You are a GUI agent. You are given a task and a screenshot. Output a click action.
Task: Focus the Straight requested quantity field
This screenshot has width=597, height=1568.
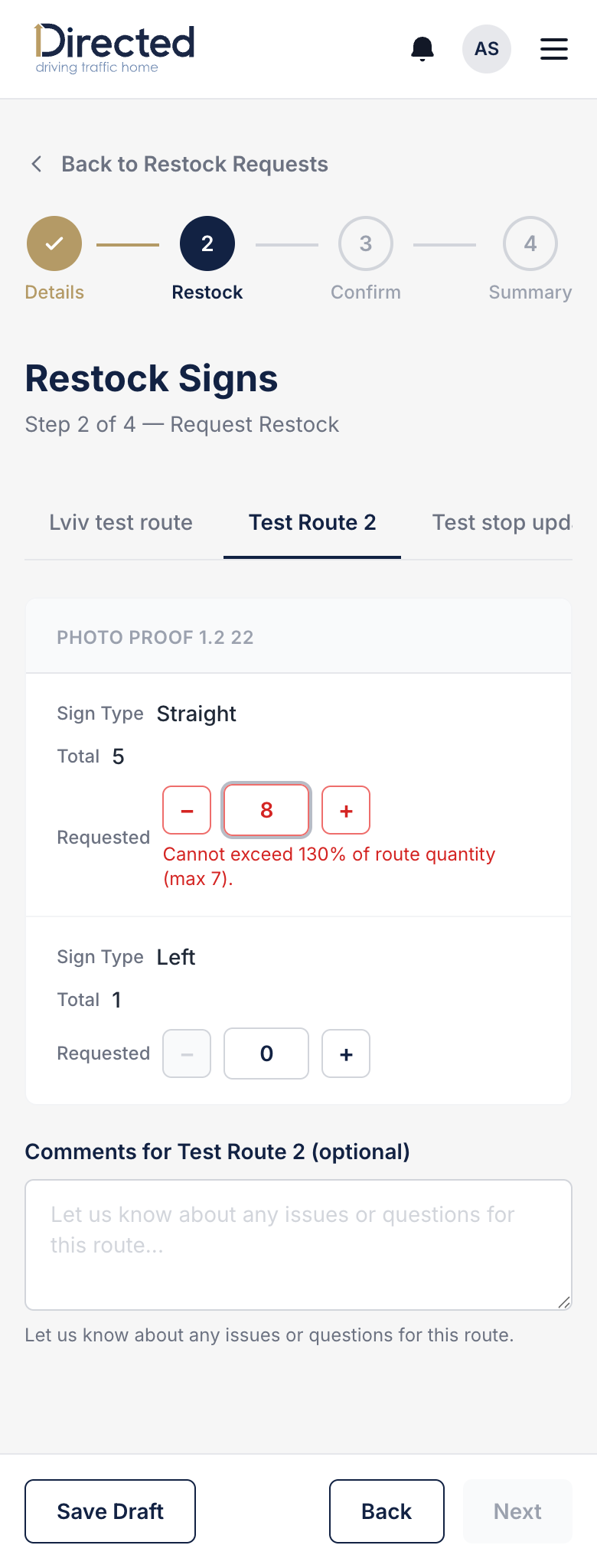click(x=266, y=810)
